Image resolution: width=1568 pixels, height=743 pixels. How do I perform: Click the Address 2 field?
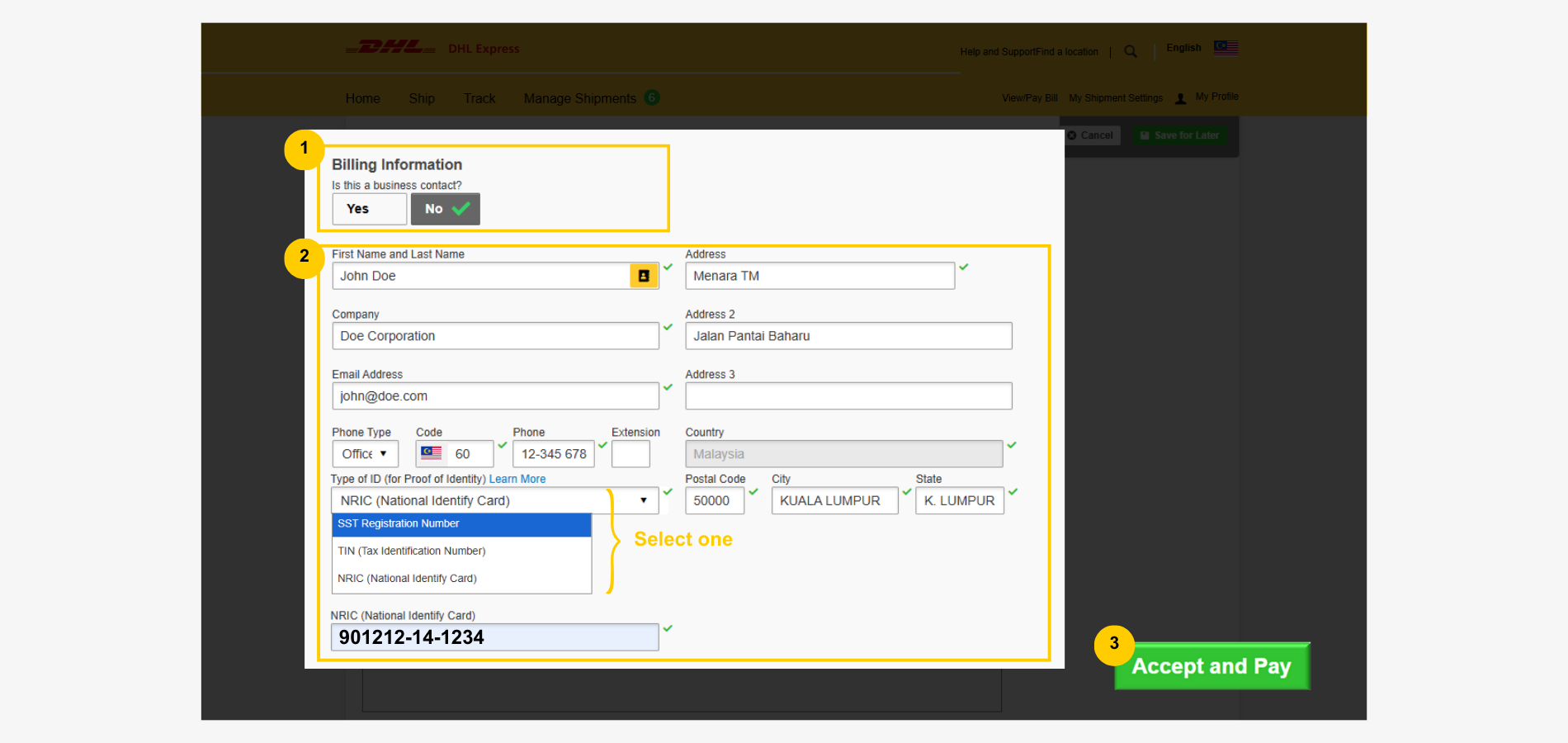point(848,336)
